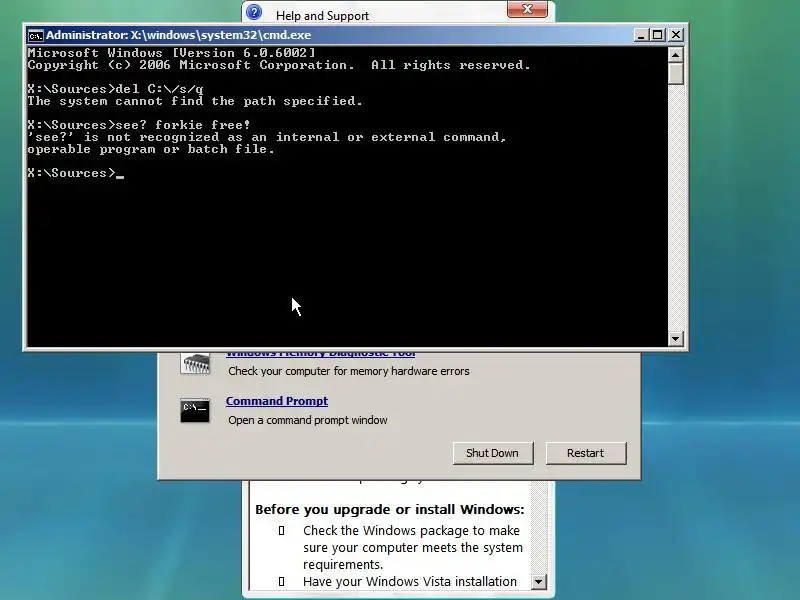Click the Memory Diagnostic Tool chip icon
This screenshot has height=600, width=800.
pos(195,364)
